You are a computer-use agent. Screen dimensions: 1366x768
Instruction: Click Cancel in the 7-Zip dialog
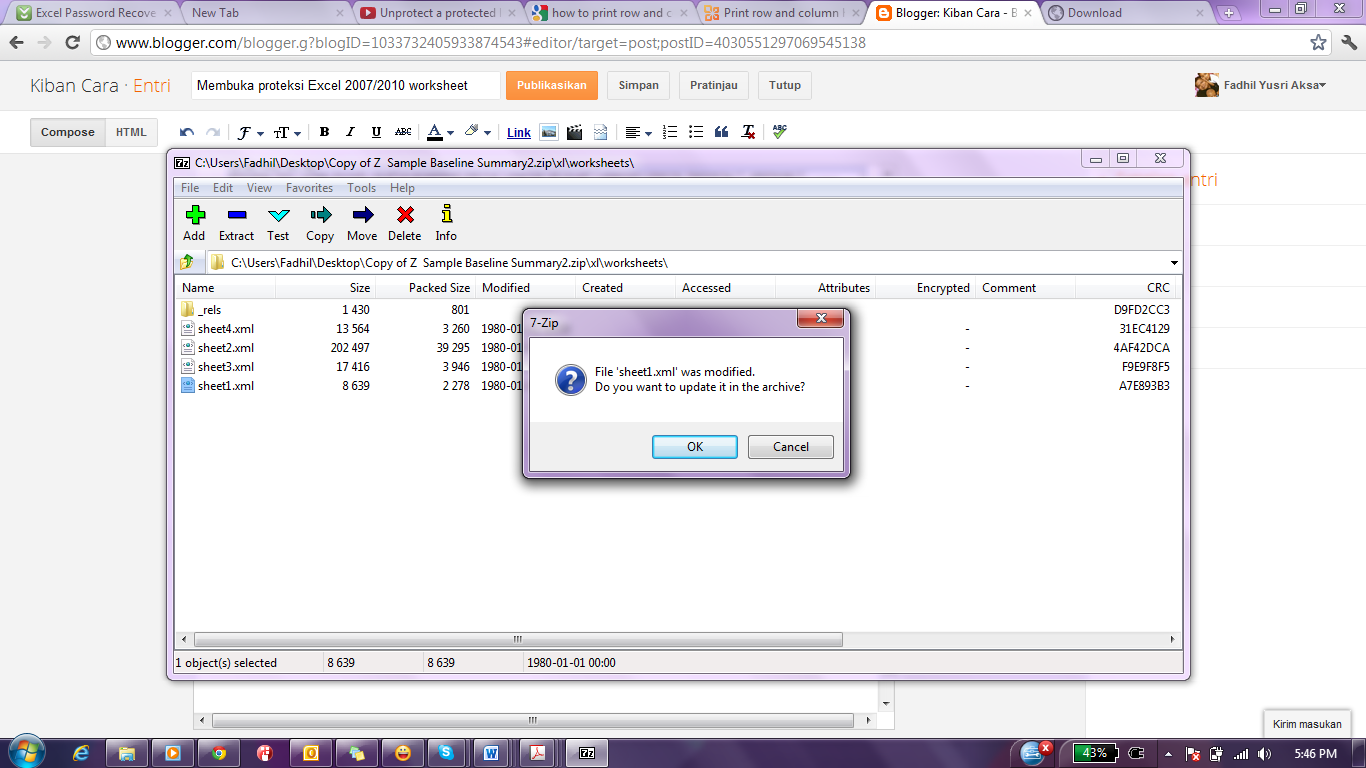790,447
